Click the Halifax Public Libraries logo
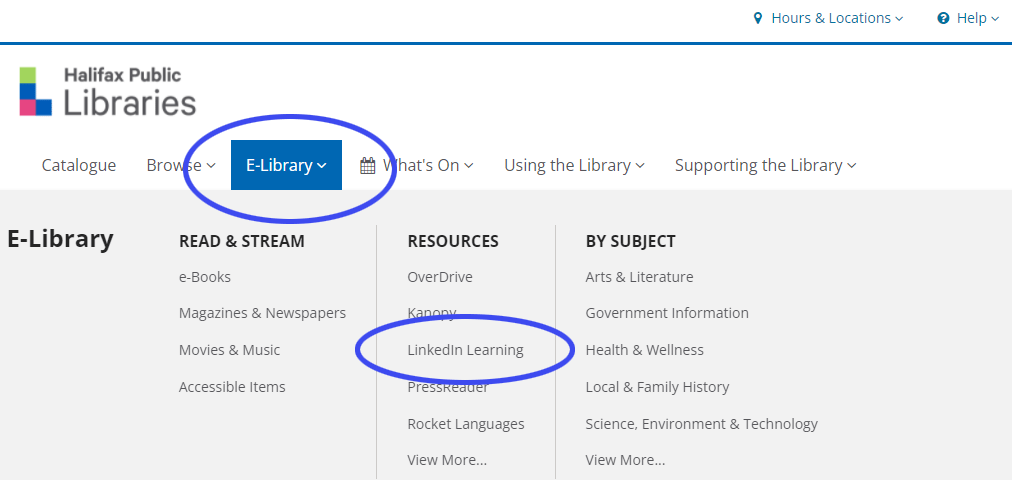 (108, 91)
